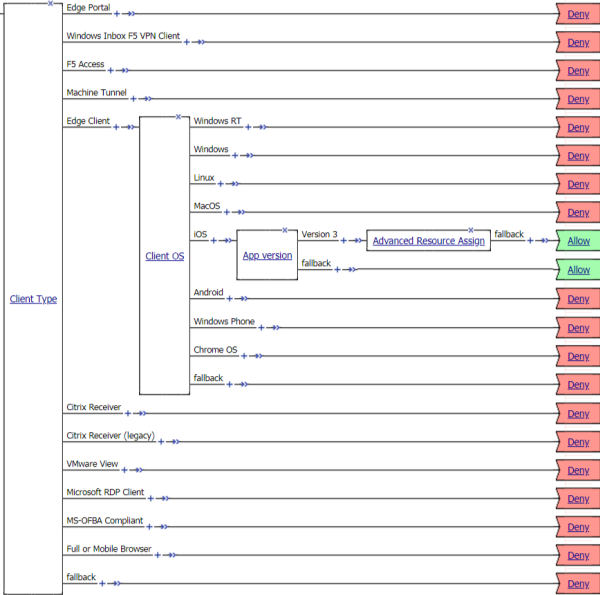Click the plus icon on Windows RT branch
Screen dimensions: 600x595
248,127
